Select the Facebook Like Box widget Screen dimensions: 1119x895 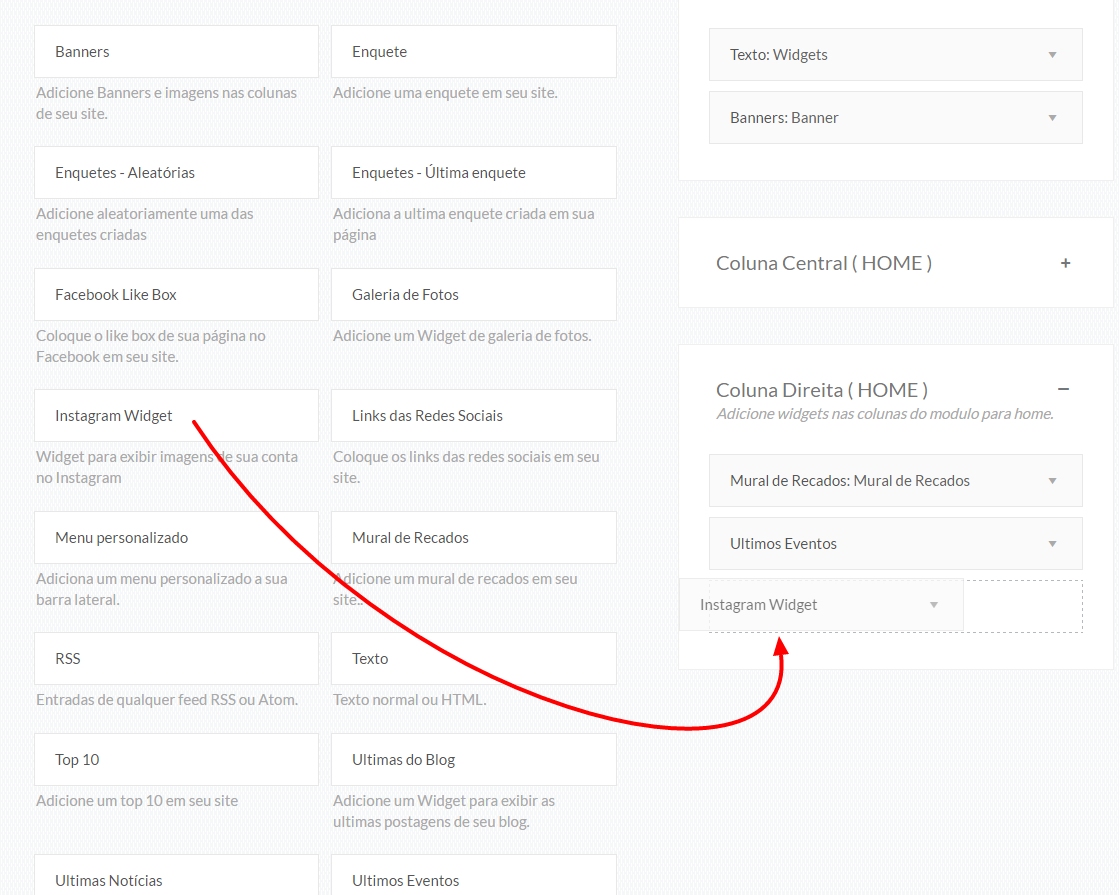(x=176, y=295)
